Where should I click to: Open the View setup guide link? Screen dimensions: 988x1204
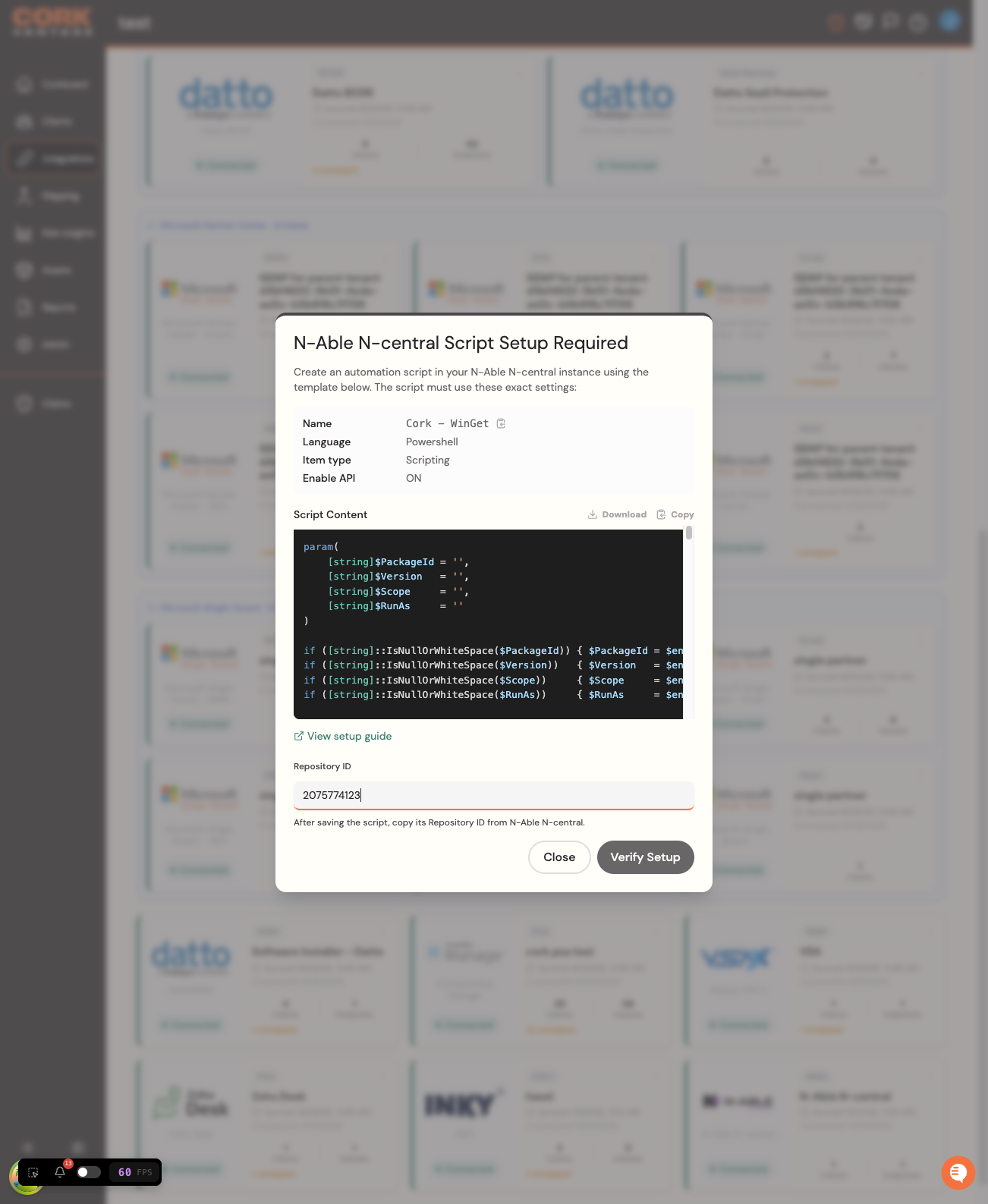[x=343, y=736]
